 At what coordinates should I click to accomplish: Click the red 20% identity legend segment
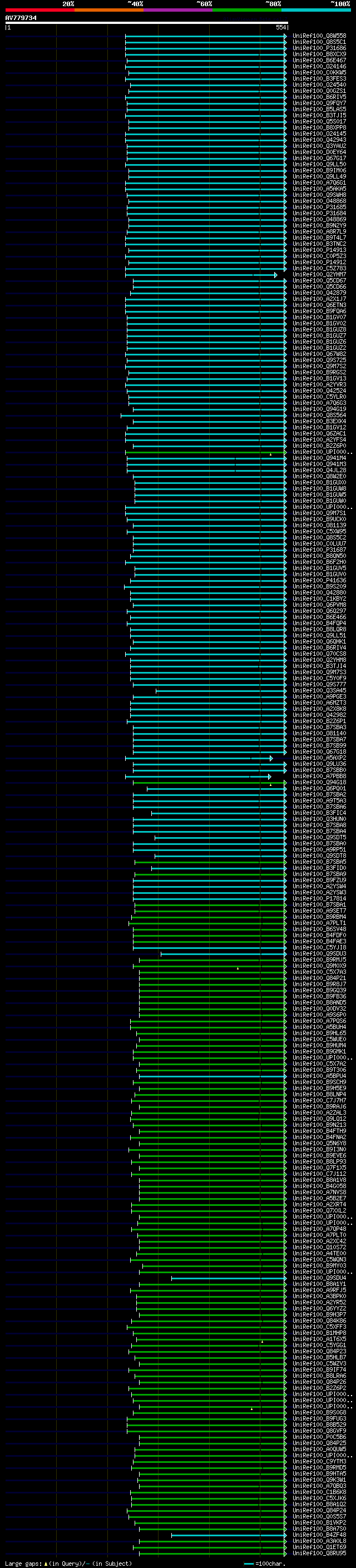39,10
